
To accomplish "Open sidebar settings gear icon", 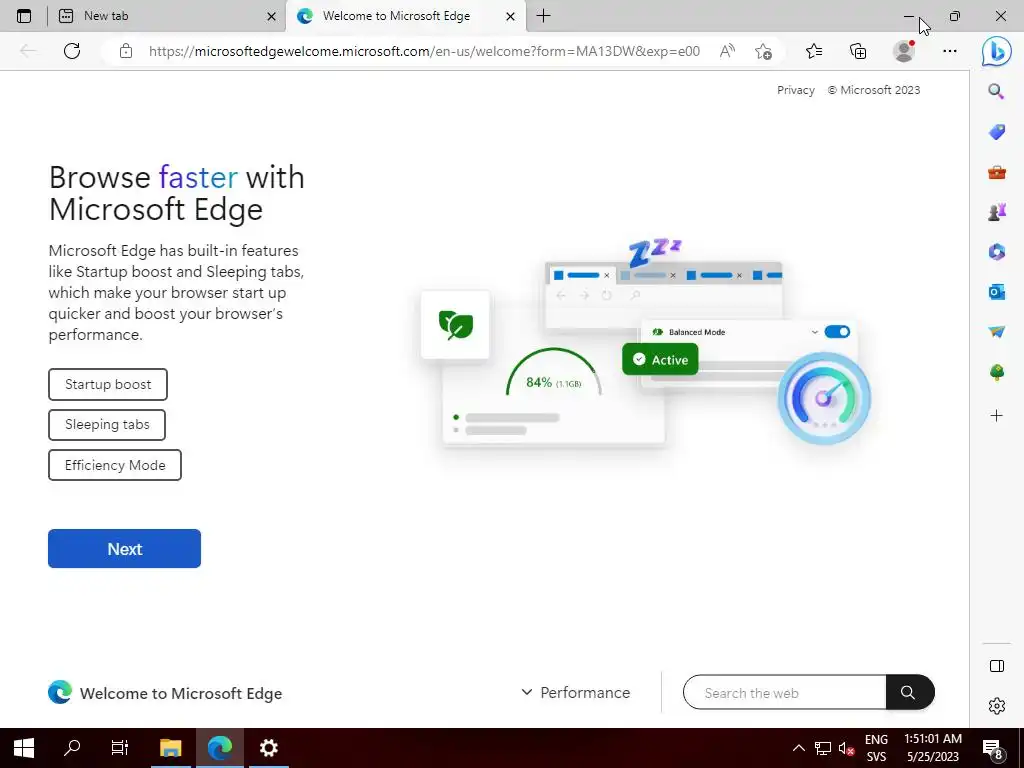I will point(997,706).
